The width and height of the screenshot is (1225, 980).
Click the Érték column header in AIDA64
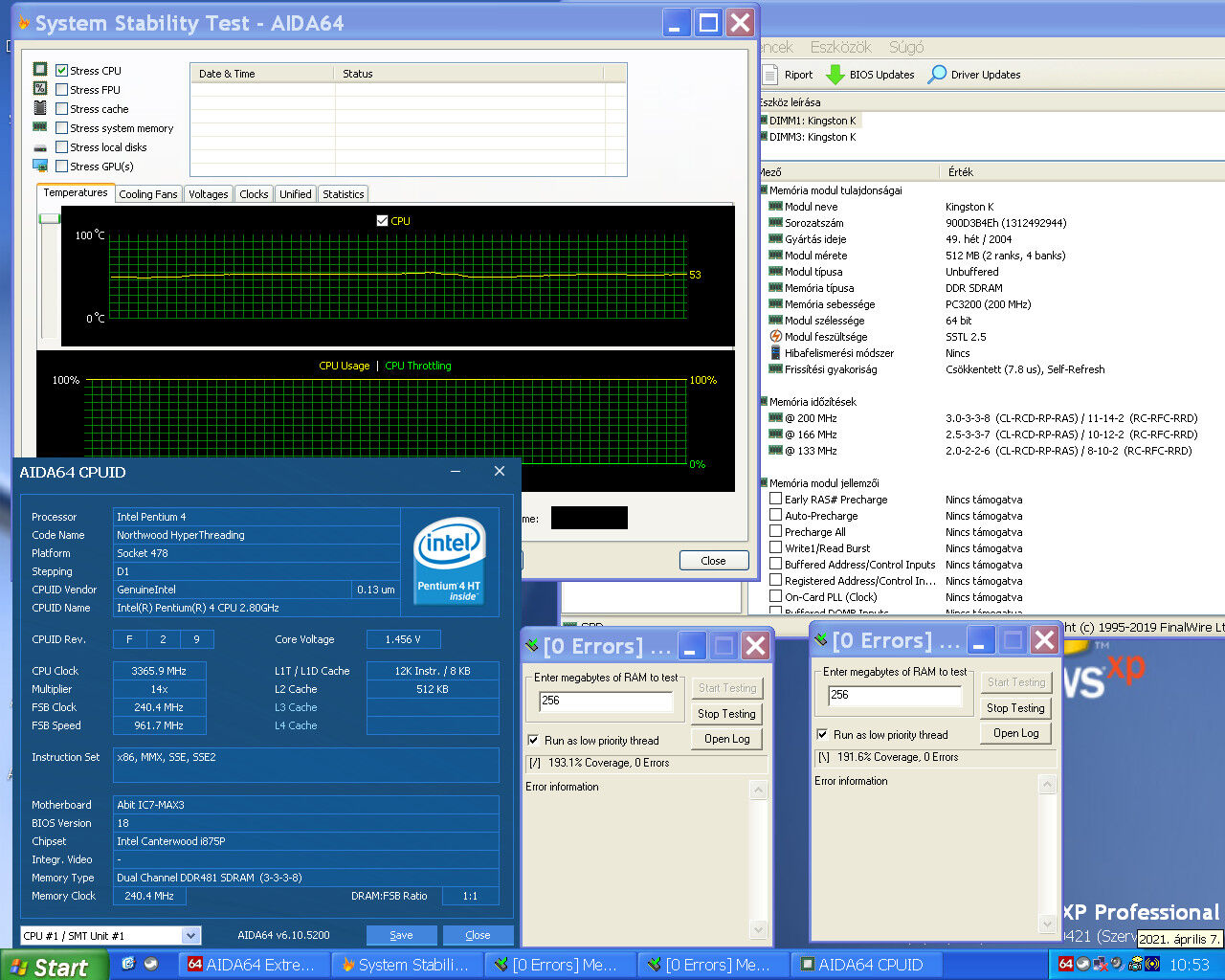[1081, 172]
